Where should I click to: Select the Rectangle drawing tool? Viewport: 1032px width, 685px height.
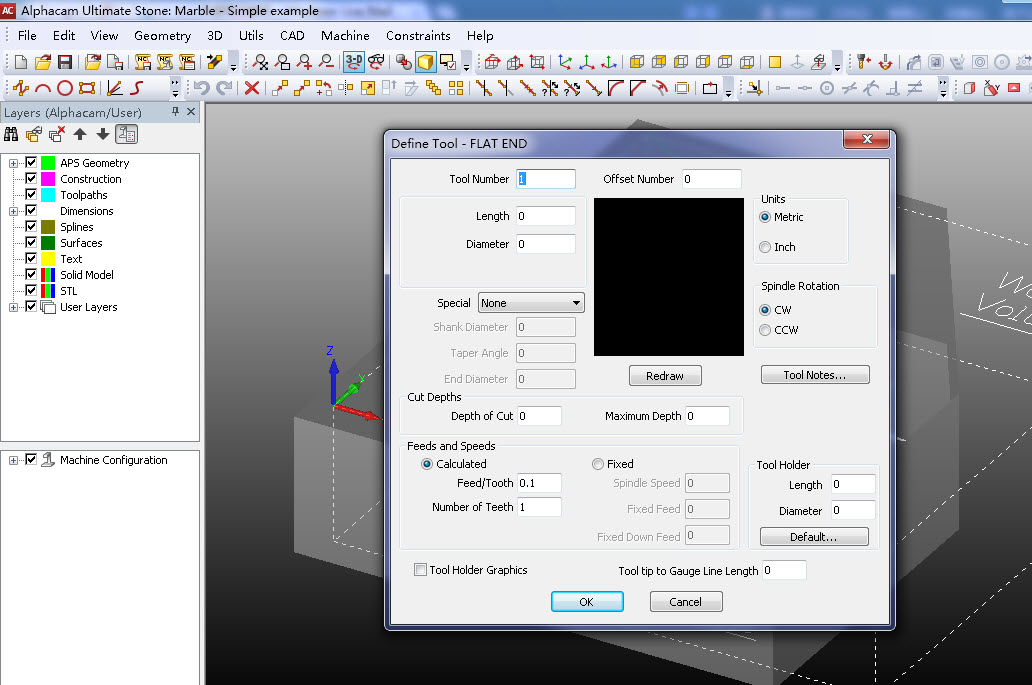[87, 88]
